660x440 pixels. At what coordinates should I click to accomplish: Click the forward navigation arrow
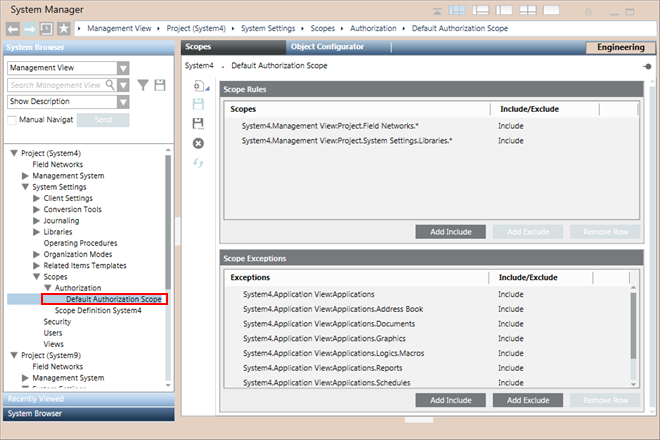click(x=30, y=28)
